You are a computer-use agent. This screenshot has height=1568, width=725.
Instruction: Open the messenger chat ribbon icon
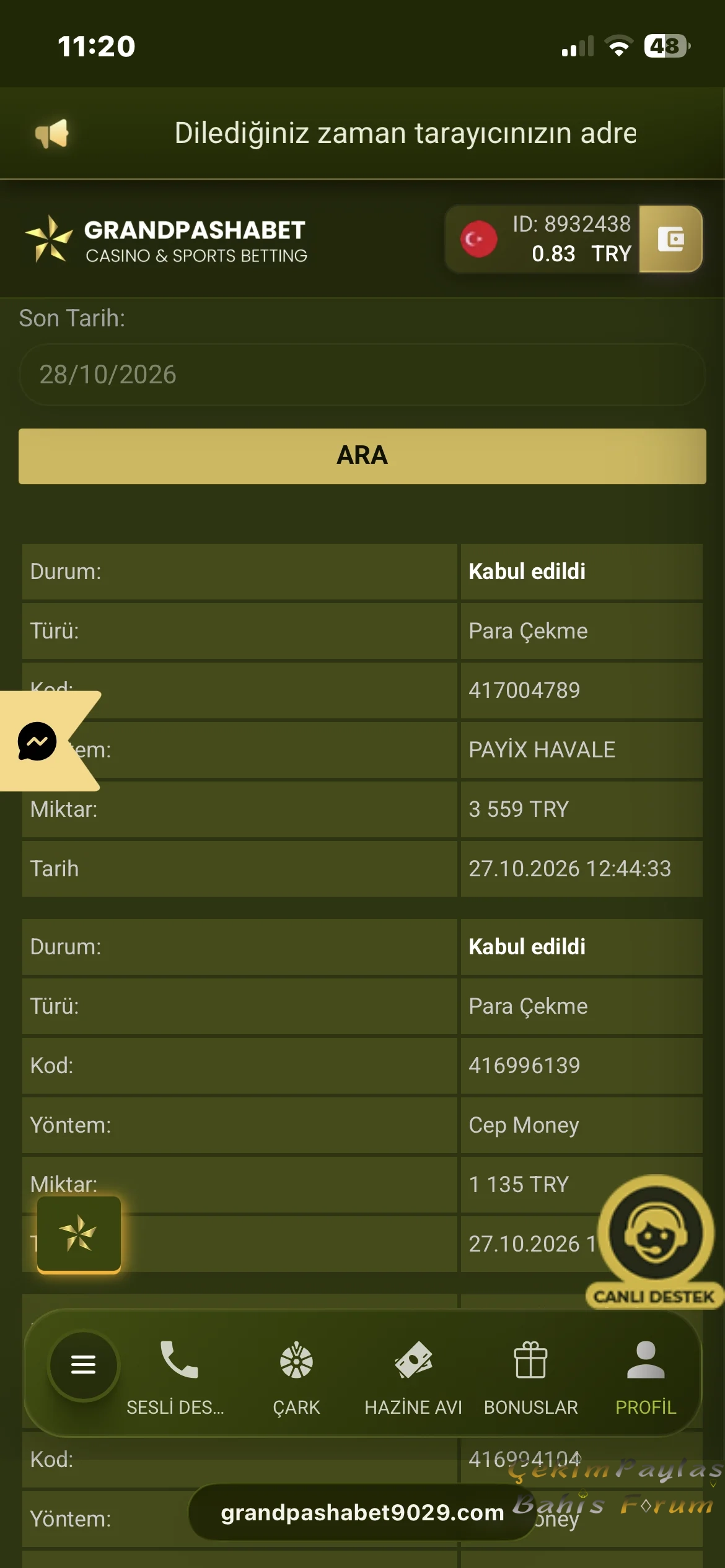pos(37,741)
